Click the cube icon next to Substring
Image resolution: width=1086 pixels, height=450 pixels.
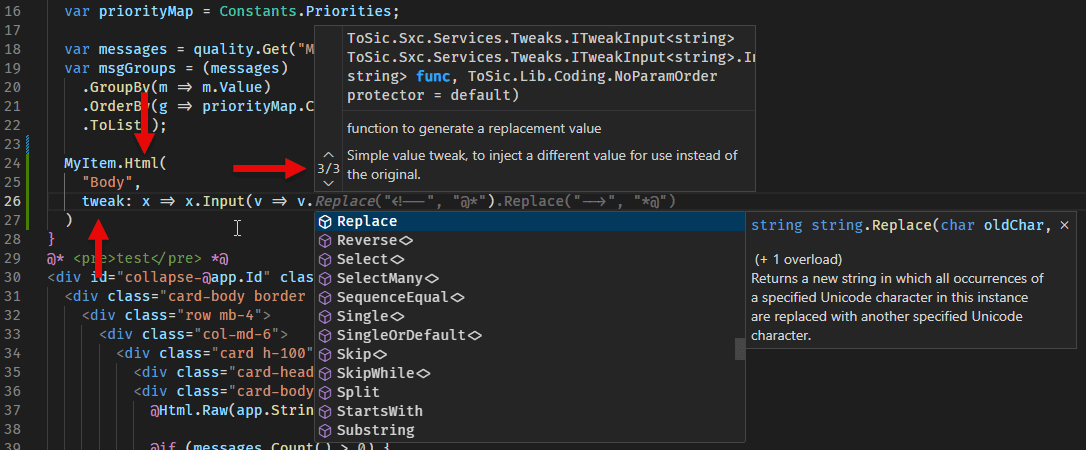[x=325, y=431]
